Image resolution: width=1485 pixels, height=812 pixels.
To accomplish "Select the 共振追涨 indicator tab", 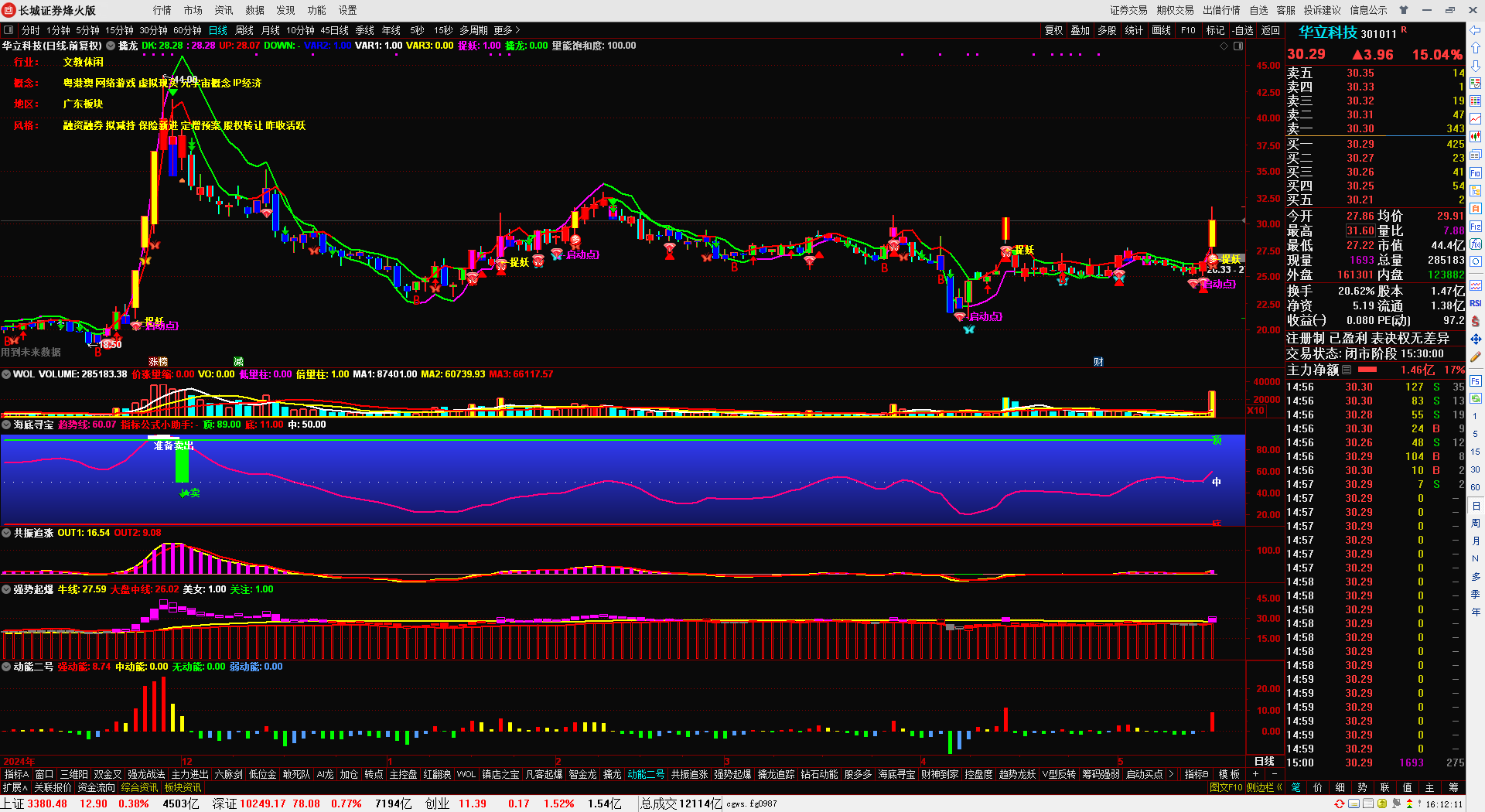I will click(689, 774).
